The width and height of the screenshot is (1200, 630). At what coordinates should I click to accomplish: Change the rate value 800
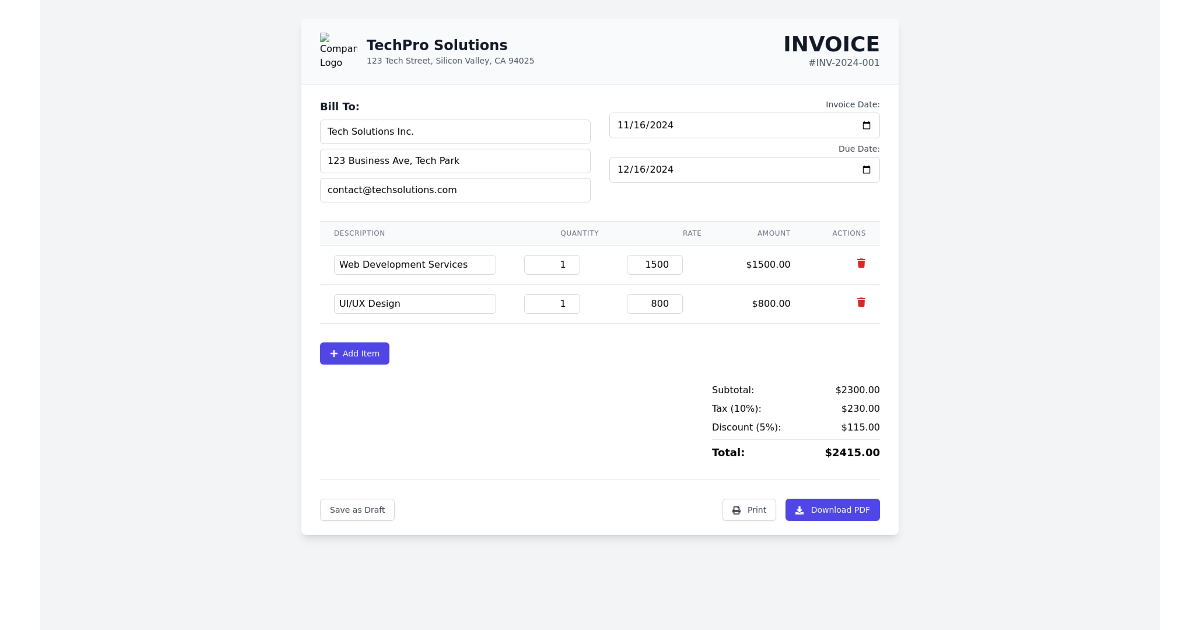point(654,304)
